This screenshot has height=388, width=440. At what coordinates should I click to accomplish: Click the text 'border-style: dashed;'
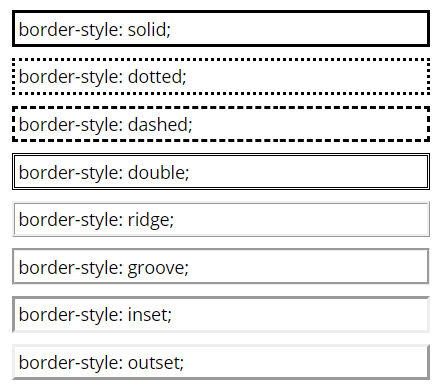(105, 125)
